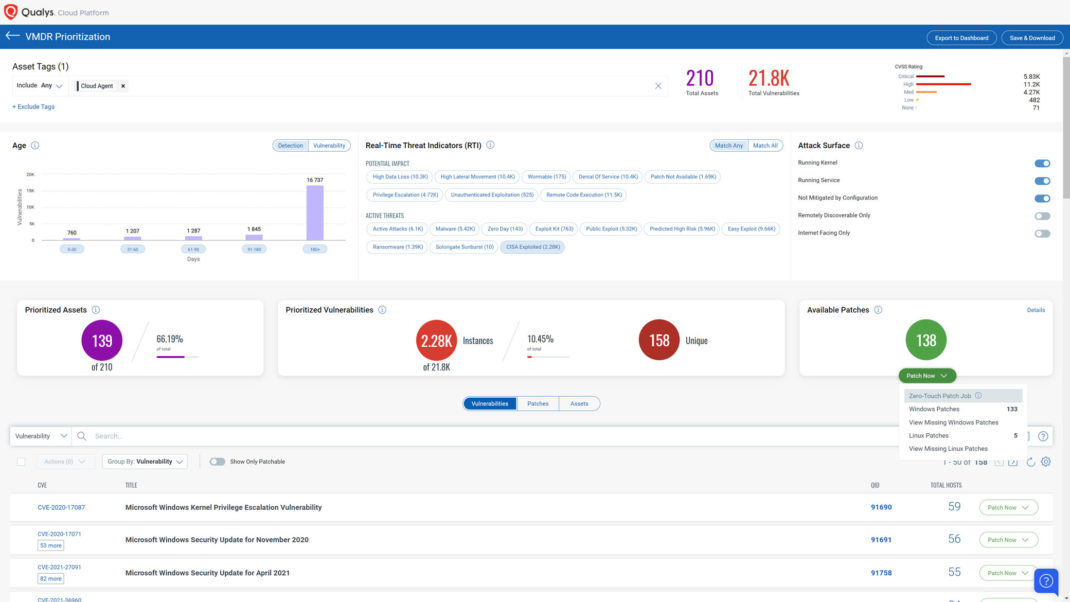Open the Actions (0) dropdown

pyautogui.click(x=64, y=462)
